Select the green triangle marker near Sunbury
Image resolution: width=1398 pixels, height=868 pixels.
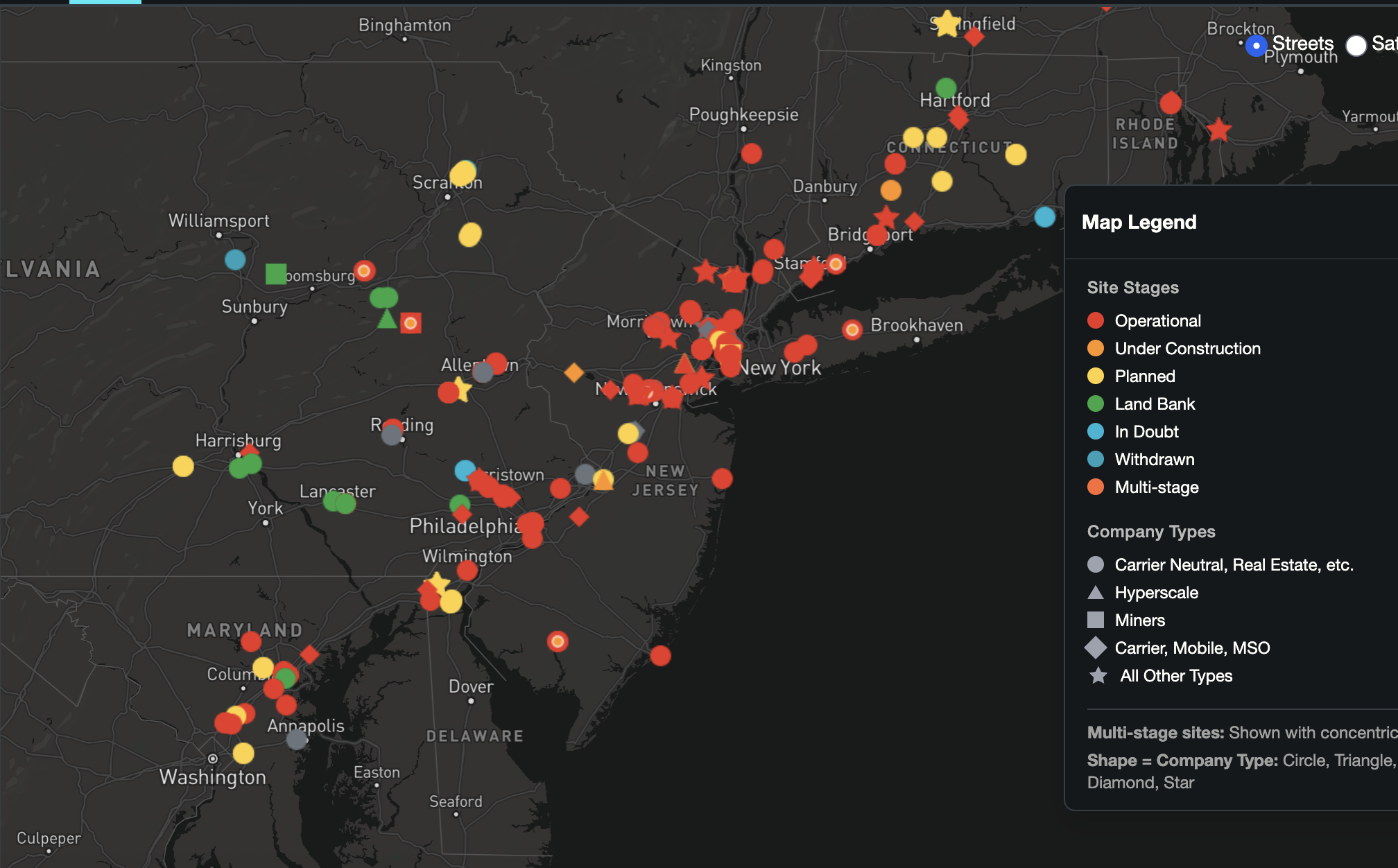click(x=386, y=320)
